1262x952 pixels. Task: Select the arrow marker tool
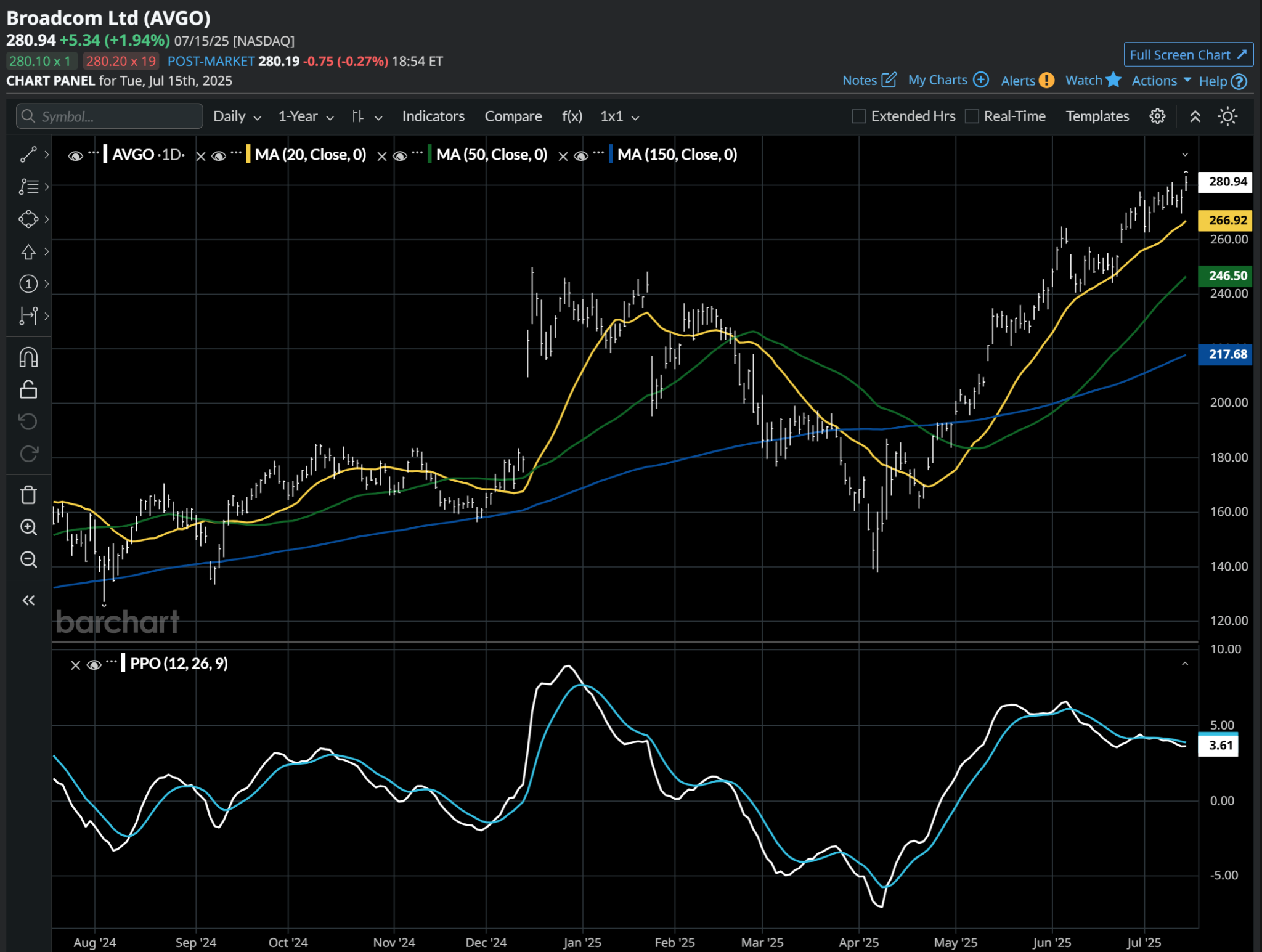click(28, 251)
